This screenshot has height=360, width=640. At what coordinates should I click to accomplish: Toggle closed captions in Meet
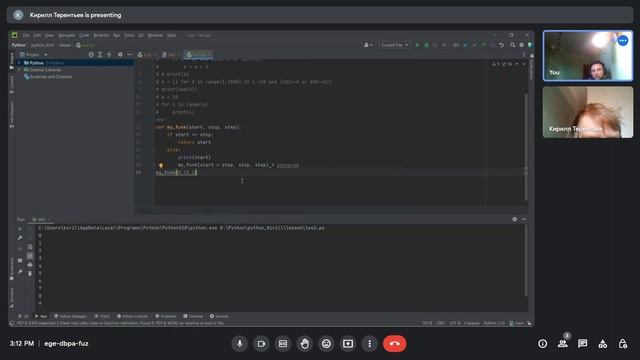283,344
